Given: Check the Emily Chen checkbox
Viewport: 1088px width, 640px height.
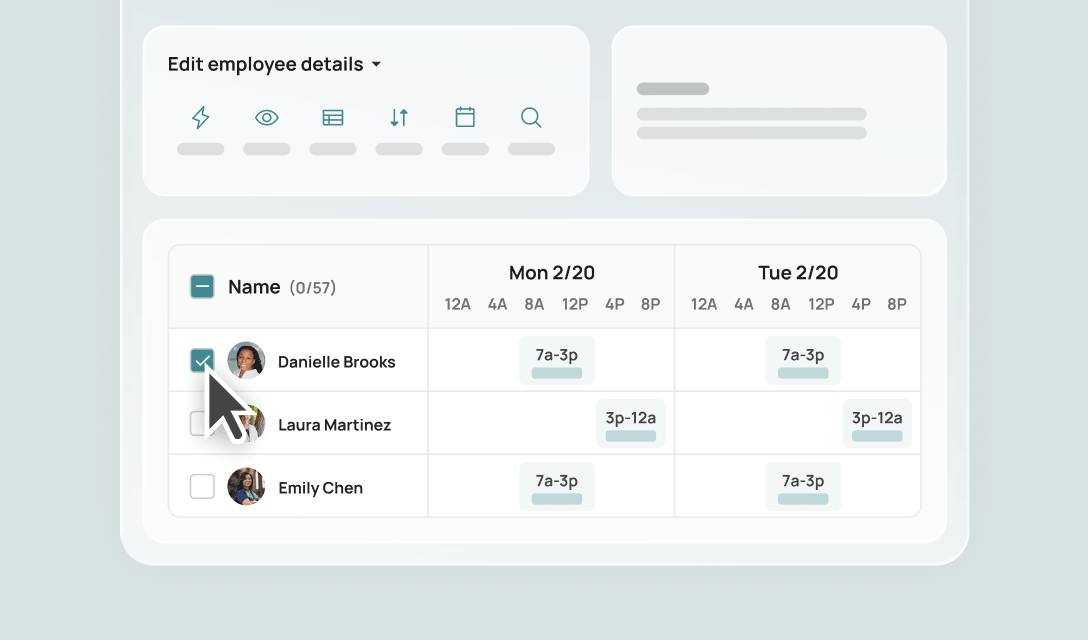Looking at the screenshot, I should 202,486.
